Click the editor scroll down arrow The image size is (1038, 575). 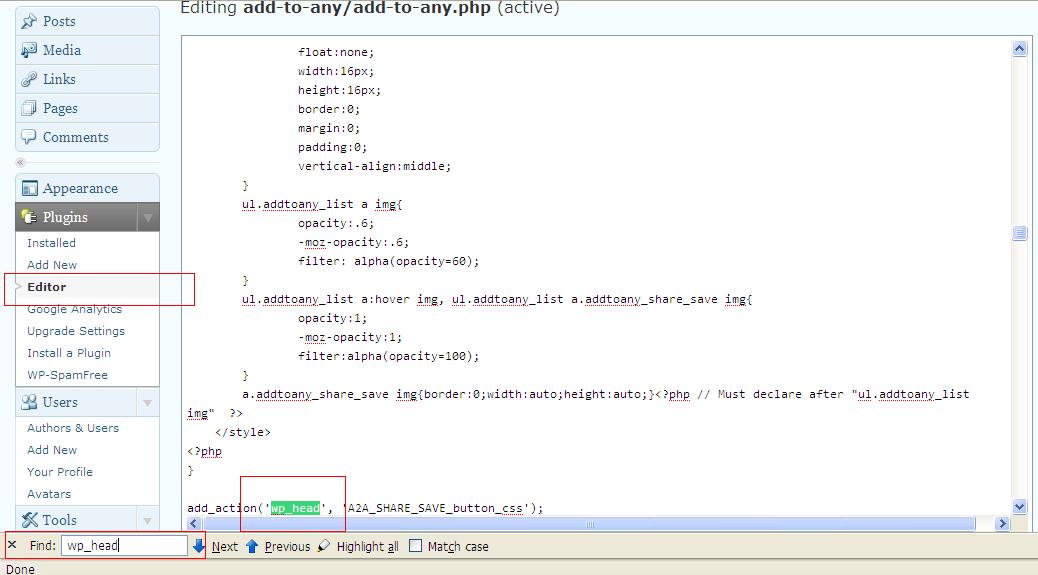(x=1019, y=507)
